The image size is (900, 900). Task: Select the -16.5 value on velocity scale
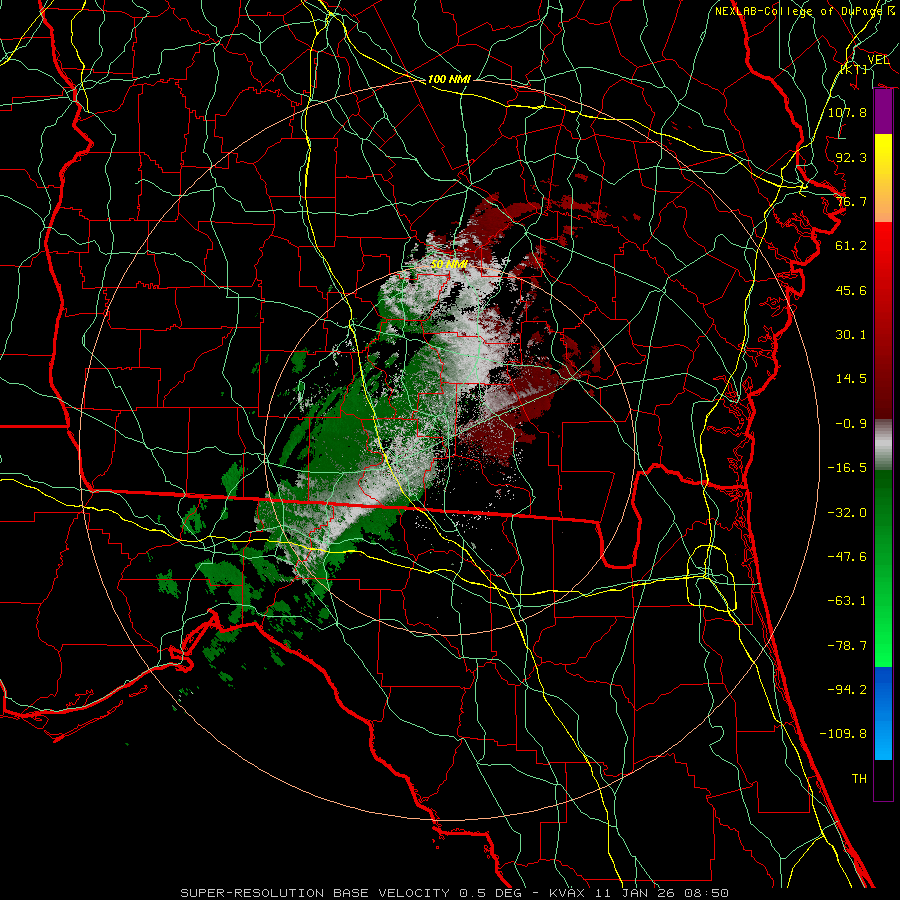pyautogui.click(x=847, y=468)
